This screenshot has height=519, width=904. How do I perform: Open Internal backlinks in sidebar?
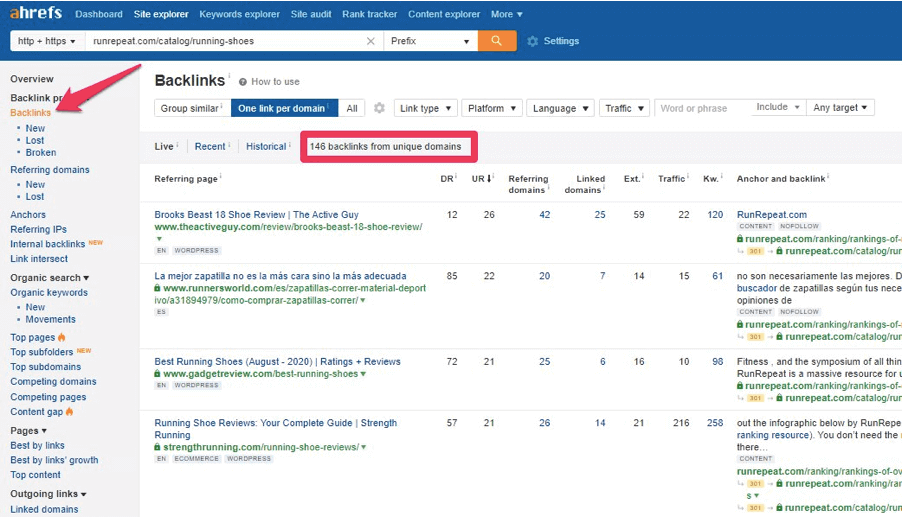tap(47, 245)
